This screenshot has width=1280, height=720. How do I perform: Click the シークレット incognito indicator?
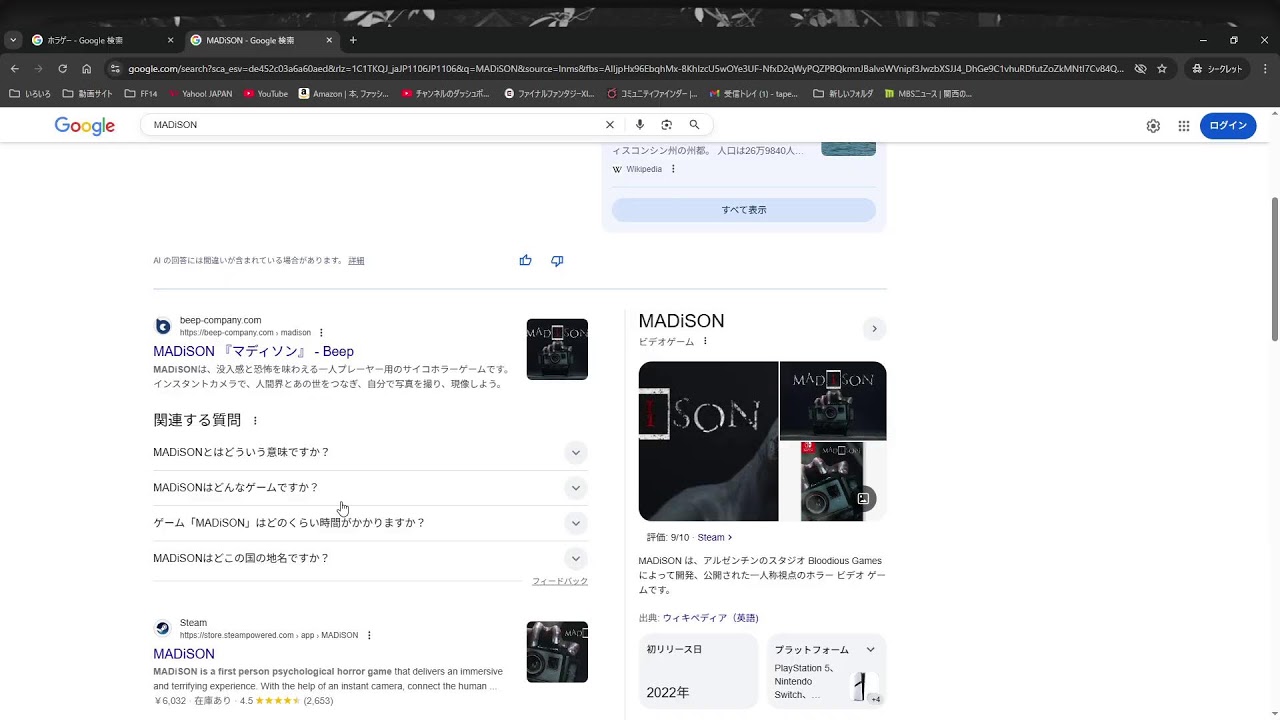1217,69
